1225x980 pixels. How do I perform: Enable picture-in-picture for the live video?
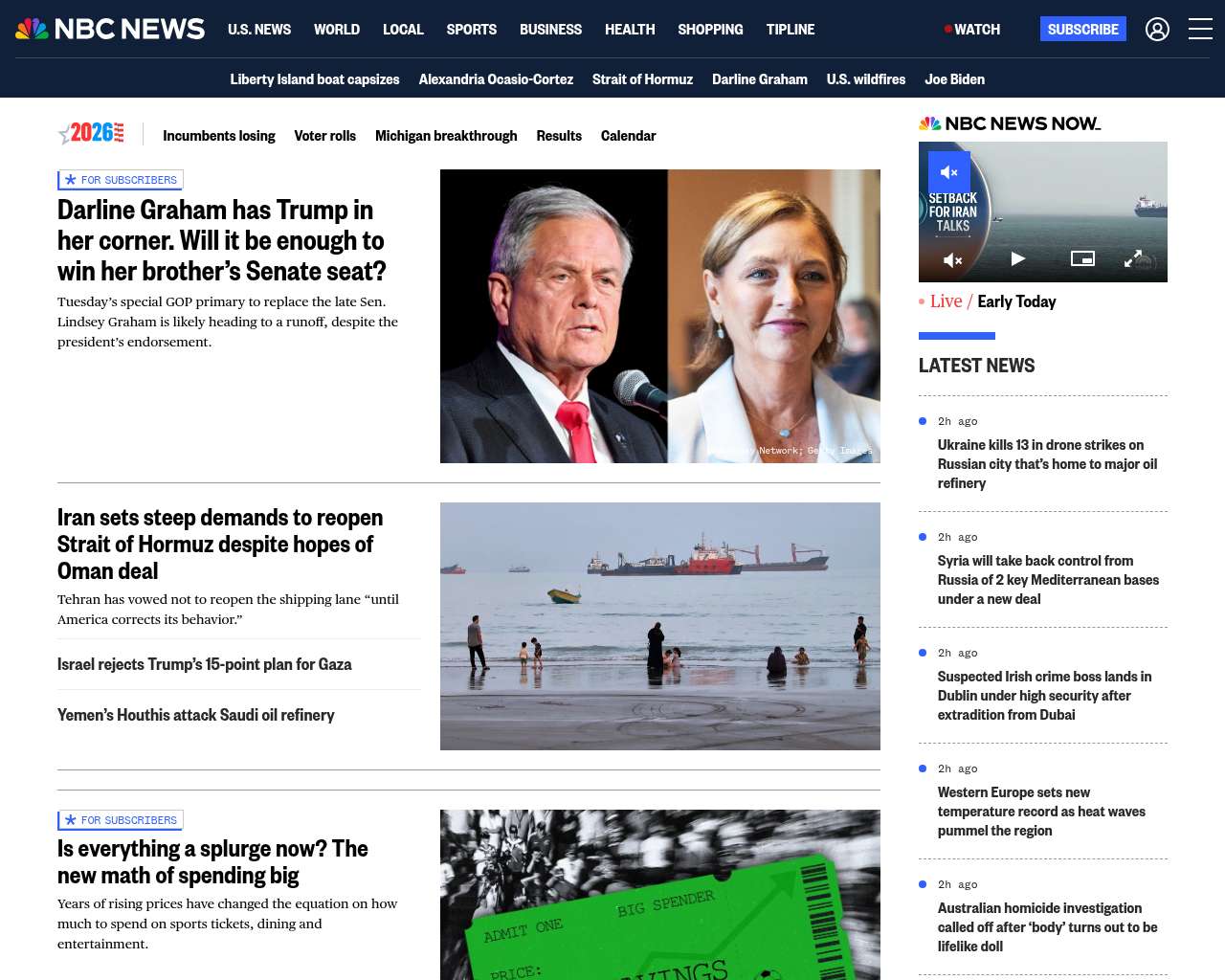1082,258
